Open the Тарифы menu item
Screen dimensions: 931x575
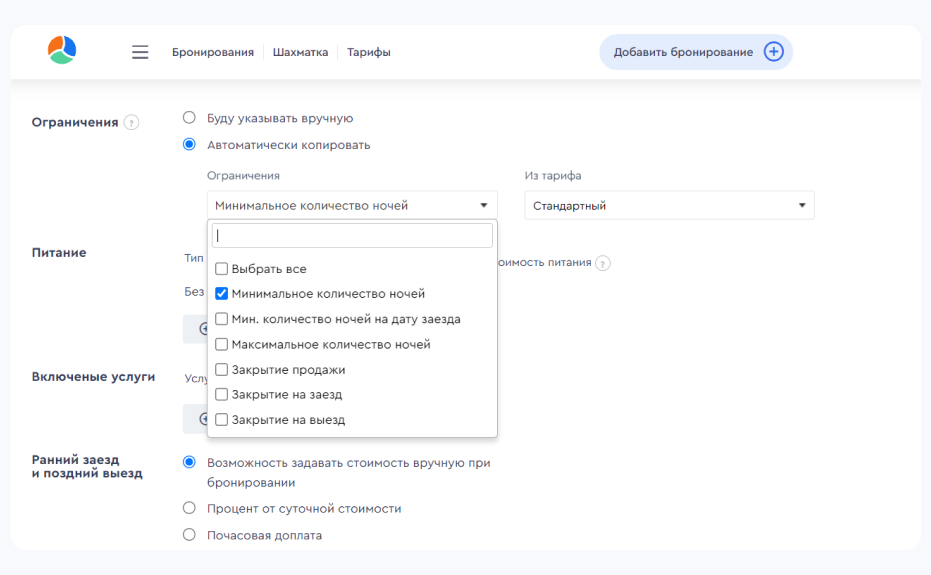click(x=369, y=52)
